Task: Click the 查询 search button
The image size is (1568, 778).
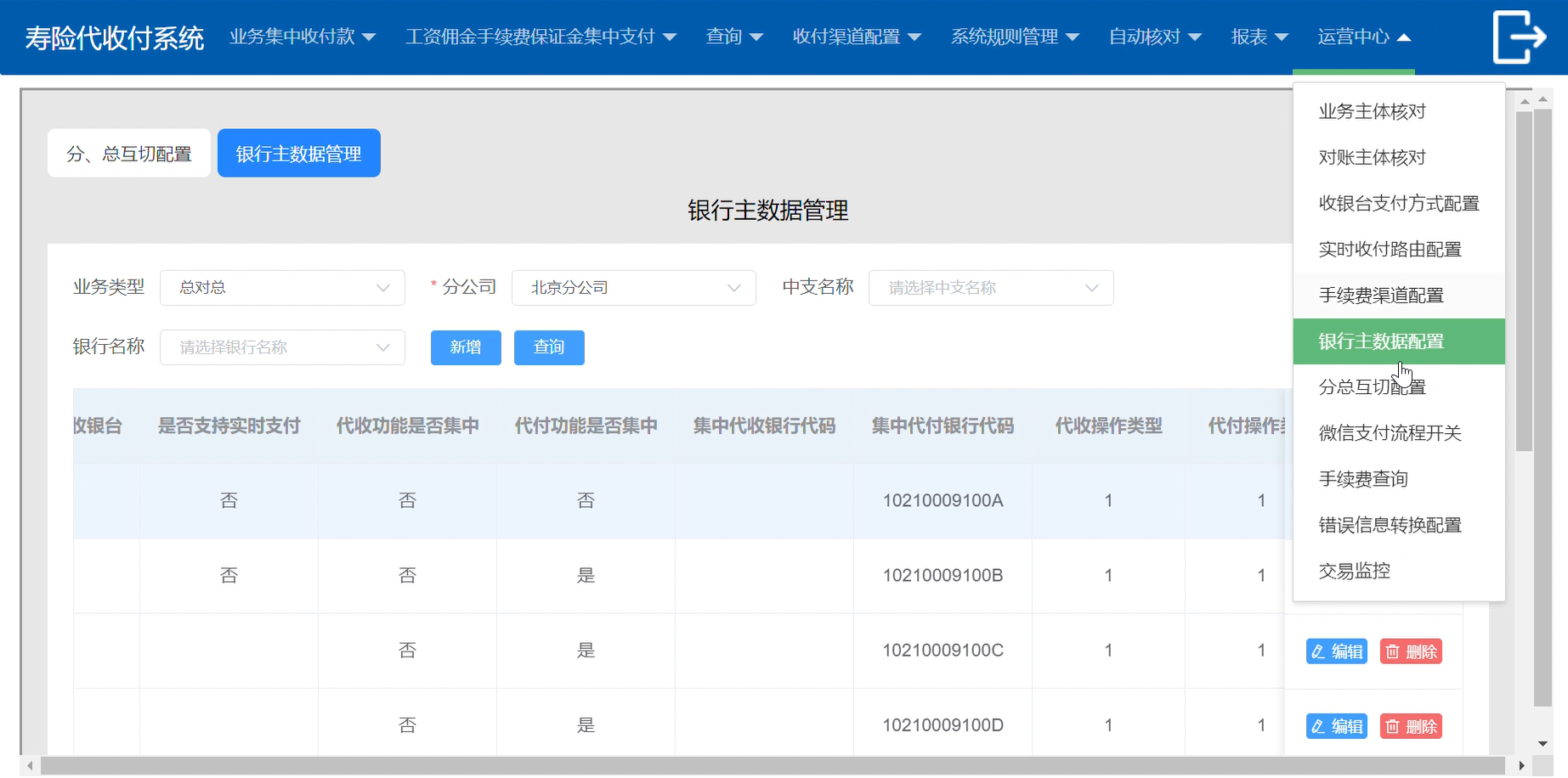Action: [549, 347]
